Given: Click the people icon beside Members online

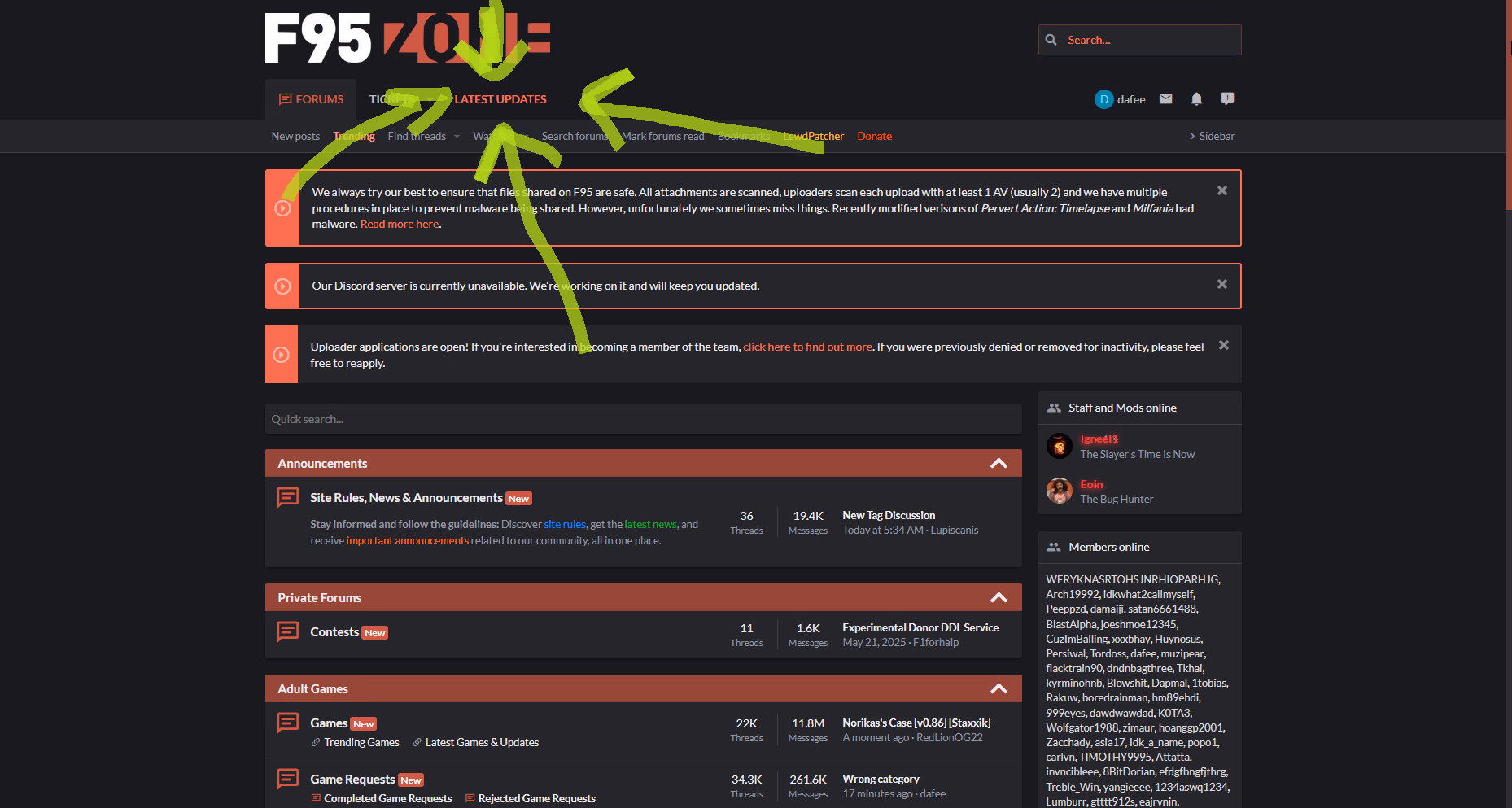Looking at the screenshot, I should [x=1054, y=547].
